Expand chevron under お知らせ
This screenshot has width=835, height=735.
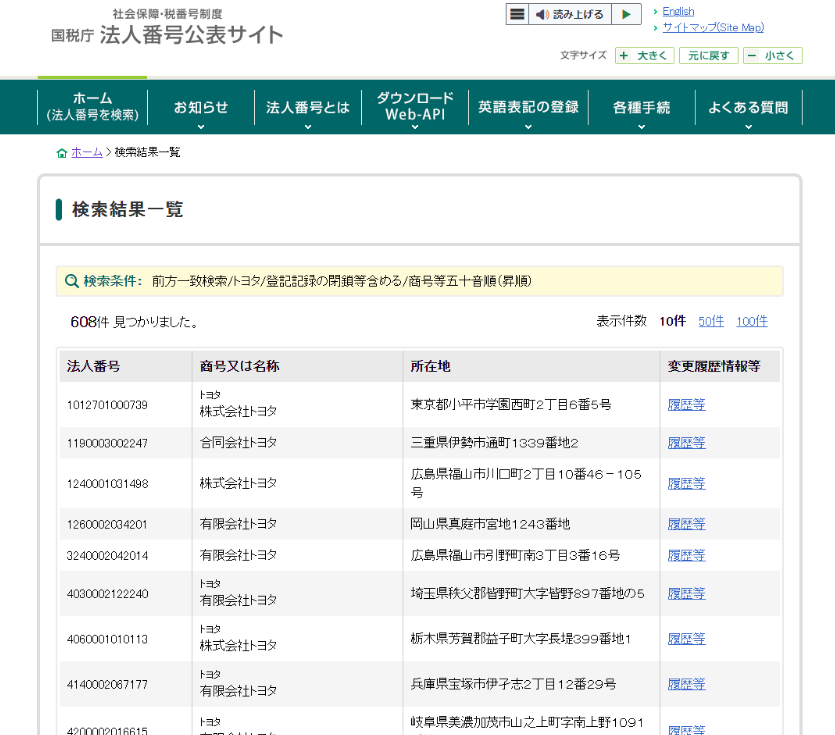201,127
